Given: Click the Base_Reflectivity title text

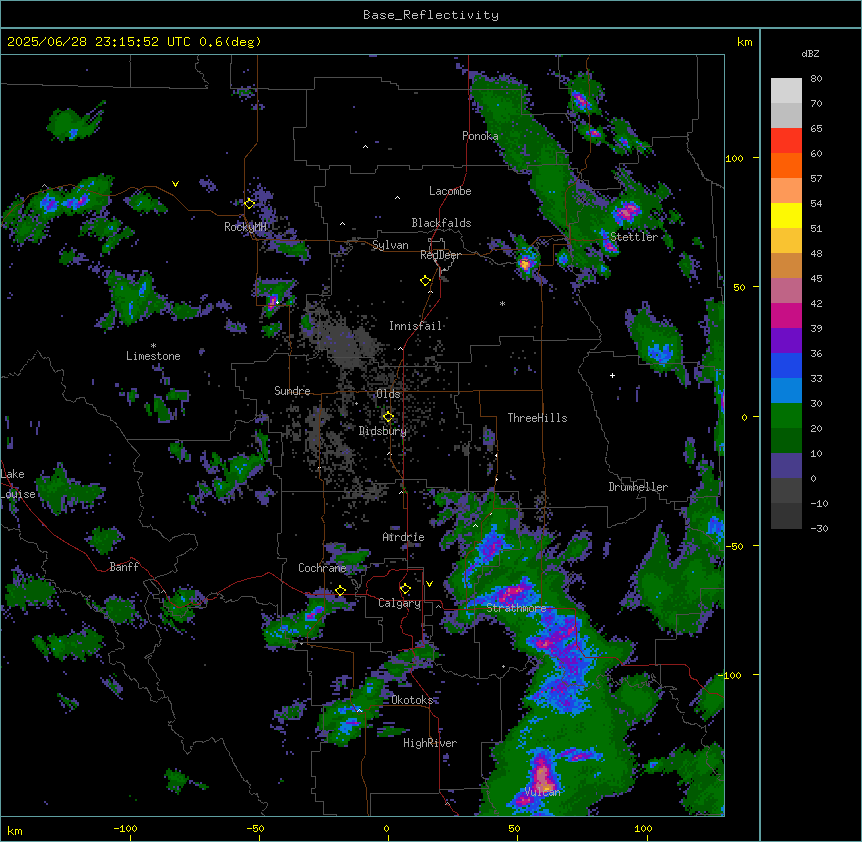Looking at the screenshot, I should click(431, 15).
